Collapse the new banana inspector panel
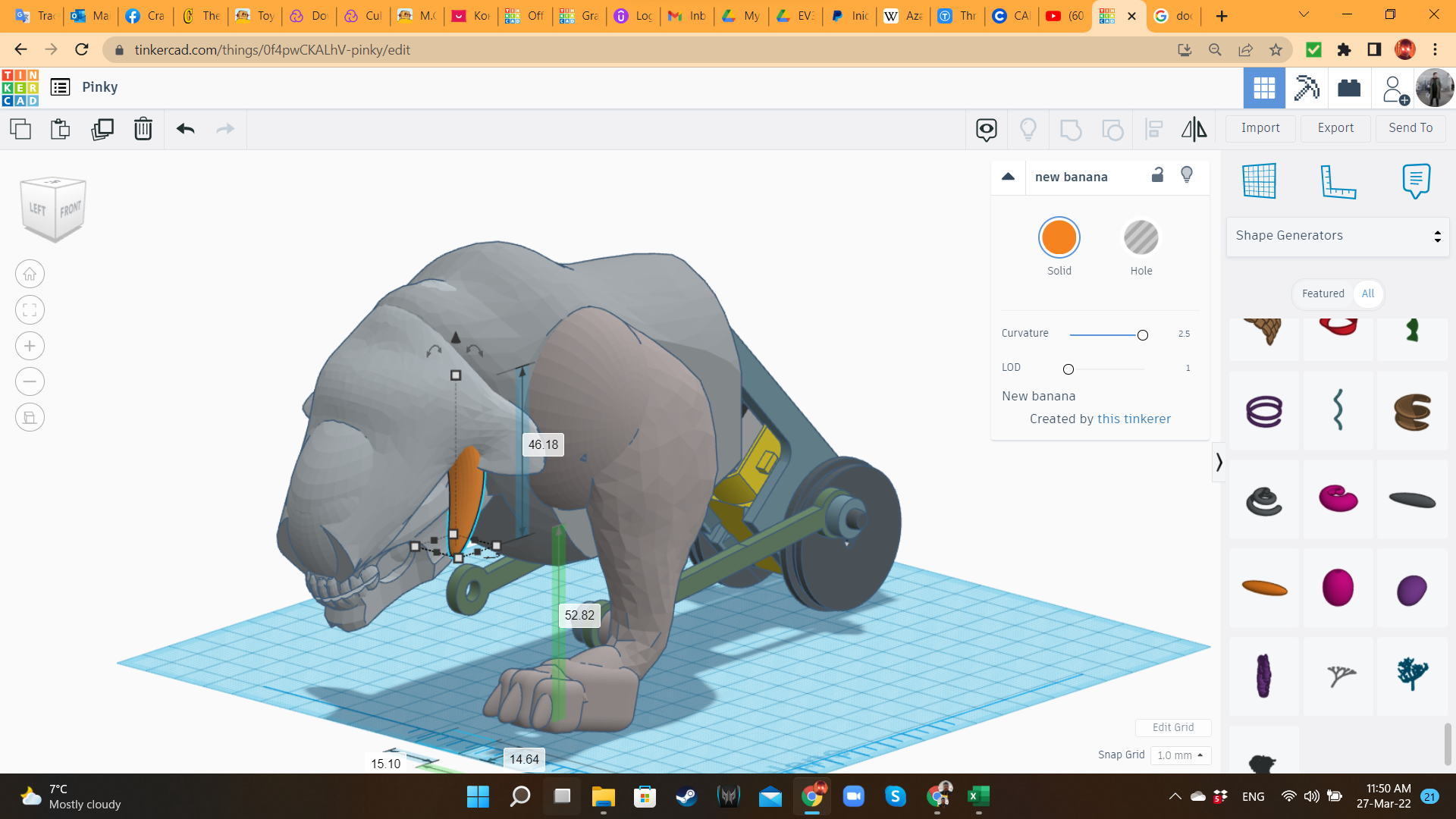 point(1008,177)
